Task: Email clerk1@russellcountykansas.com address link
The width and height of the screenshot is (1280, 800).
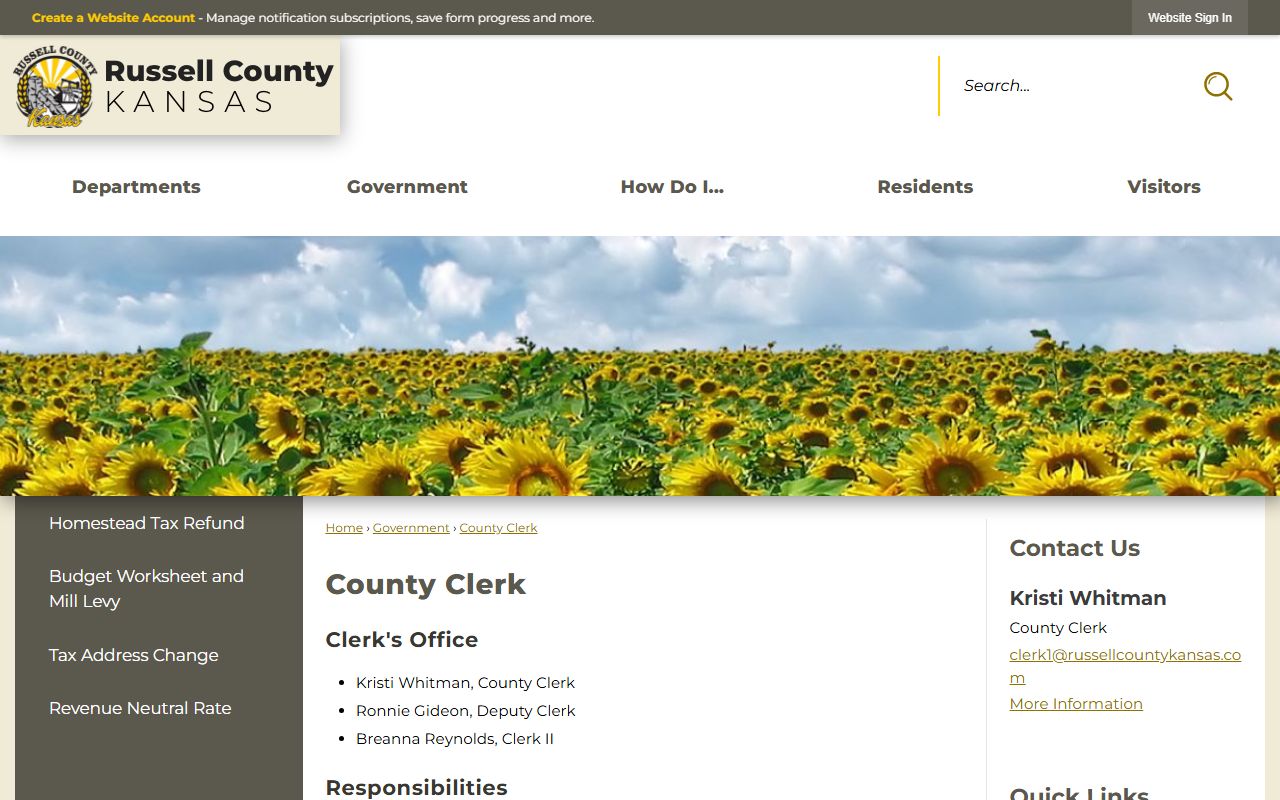Action: pyautogui.click(x=1125, y=666)
